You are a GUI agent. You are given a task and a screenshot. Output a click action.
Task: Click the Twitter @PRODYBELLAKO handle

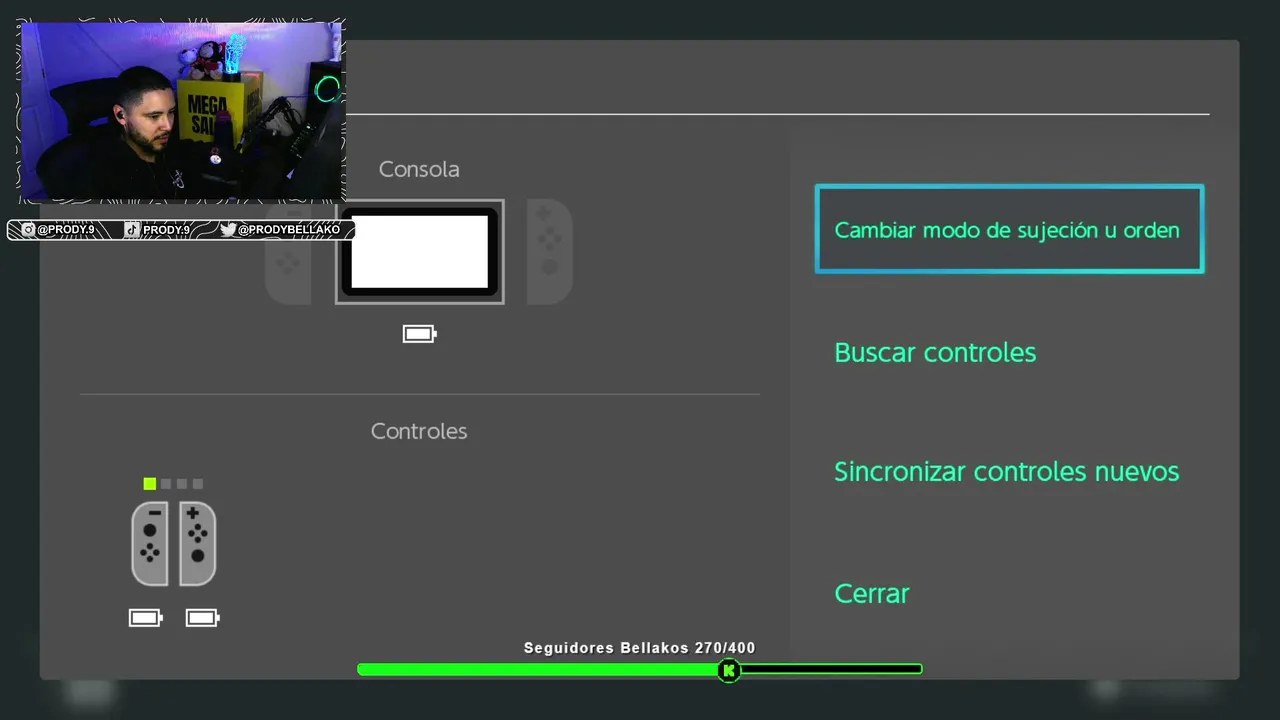pyautogui.click(x=280, y=230)
